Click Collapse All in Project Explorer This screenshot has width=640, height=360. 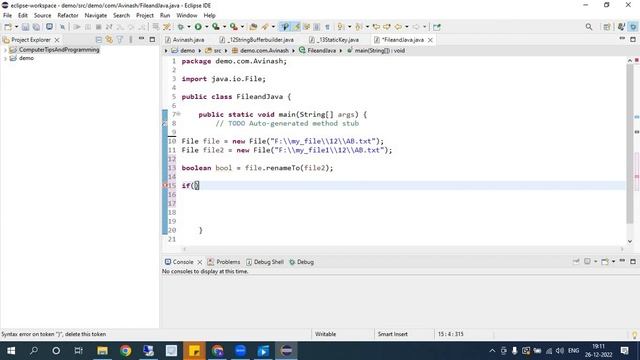(98, 40)
